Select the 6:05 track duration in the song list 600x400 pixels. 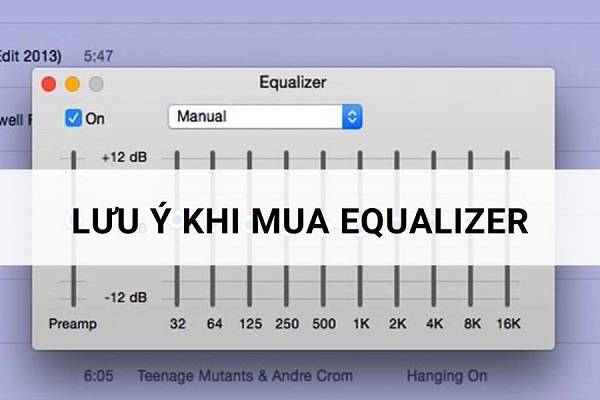(x=98, y=376)
